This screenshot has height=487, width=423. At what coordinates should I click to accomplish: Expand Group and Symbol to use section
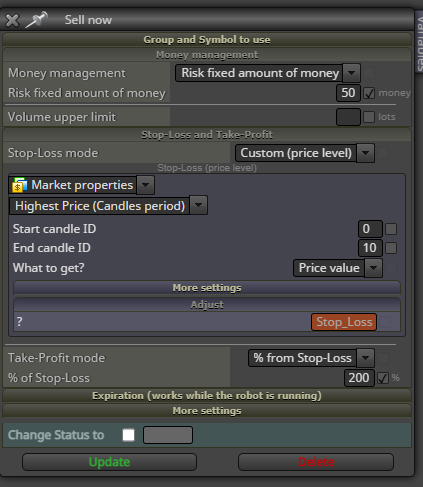[x=207, y=40]
